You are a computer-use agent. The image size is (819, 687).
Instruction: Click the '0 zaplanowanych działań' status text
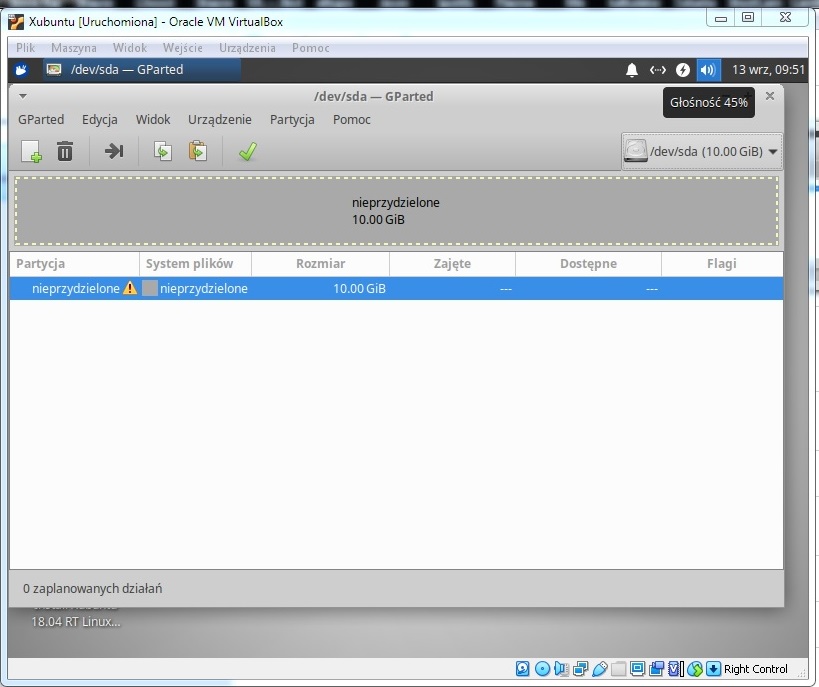[x=92, y=589]
